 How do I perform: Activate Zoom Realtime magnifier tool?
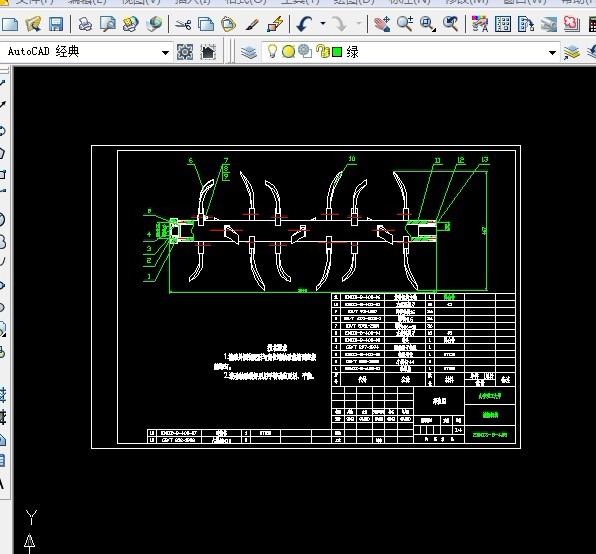click(405, 24)
